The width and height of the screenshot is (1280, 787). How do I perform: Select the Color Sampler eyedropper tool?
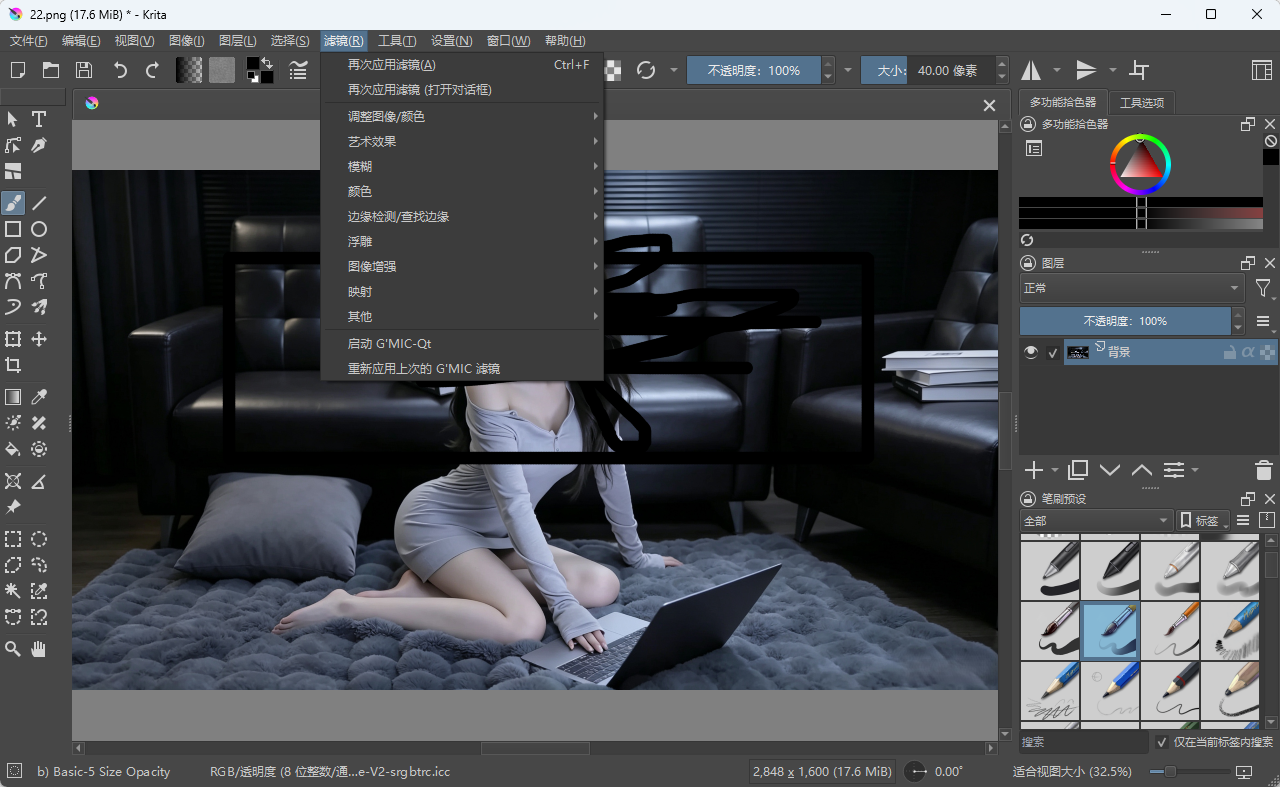[39, 397]
